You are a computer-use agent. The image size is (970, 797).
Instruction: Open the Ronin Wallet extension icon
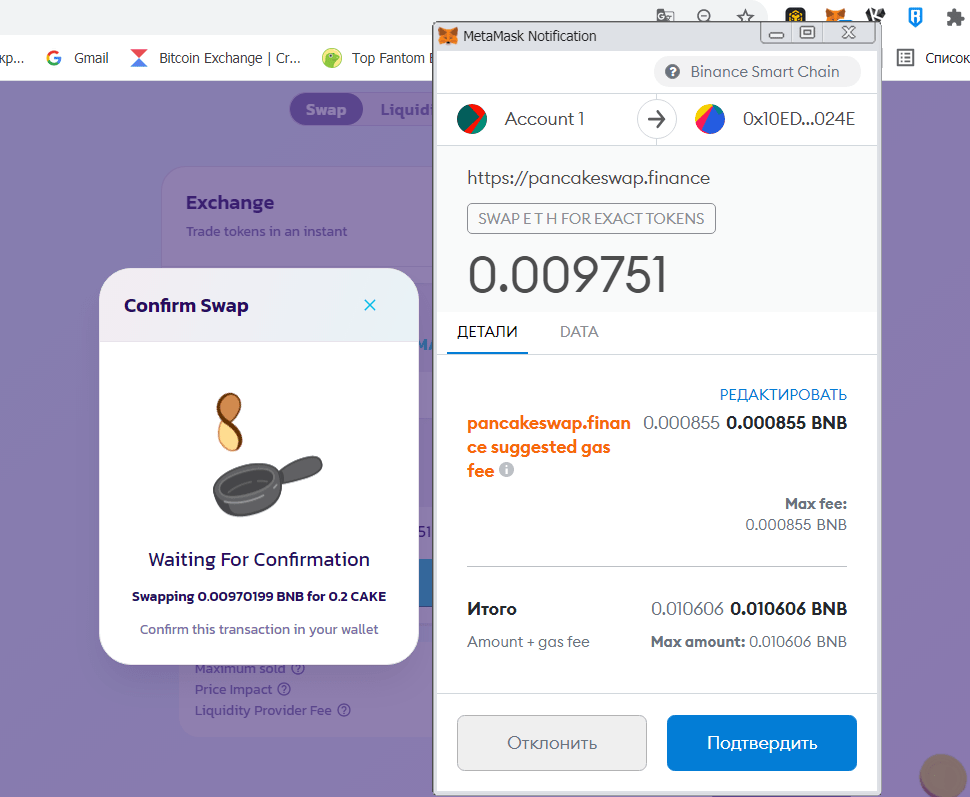click(x=914, y=16)
